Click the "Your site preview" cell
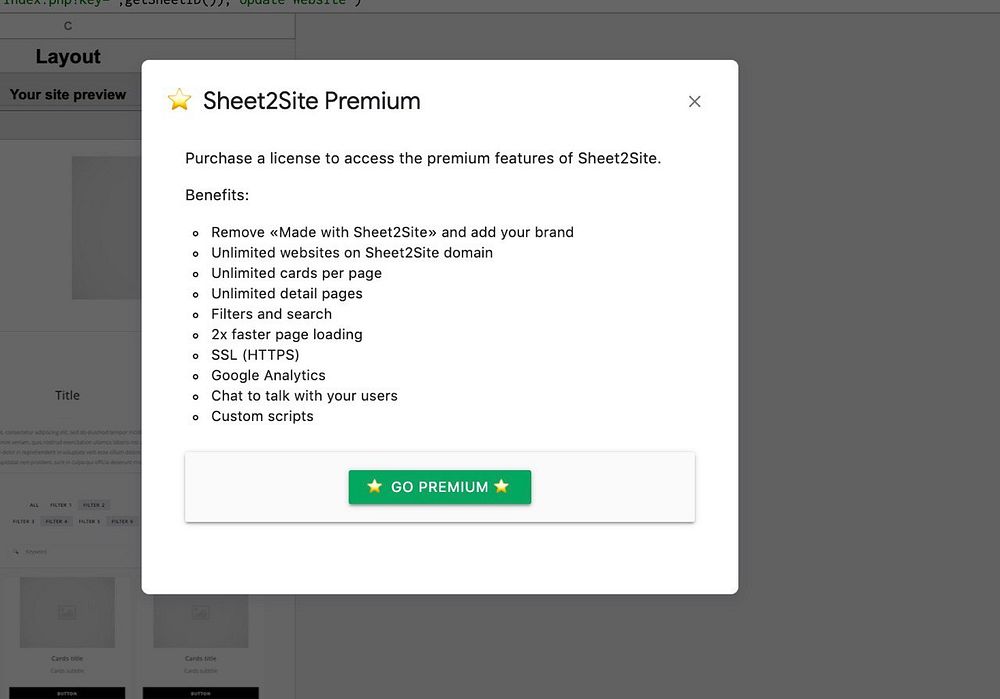 pos(68,95)
